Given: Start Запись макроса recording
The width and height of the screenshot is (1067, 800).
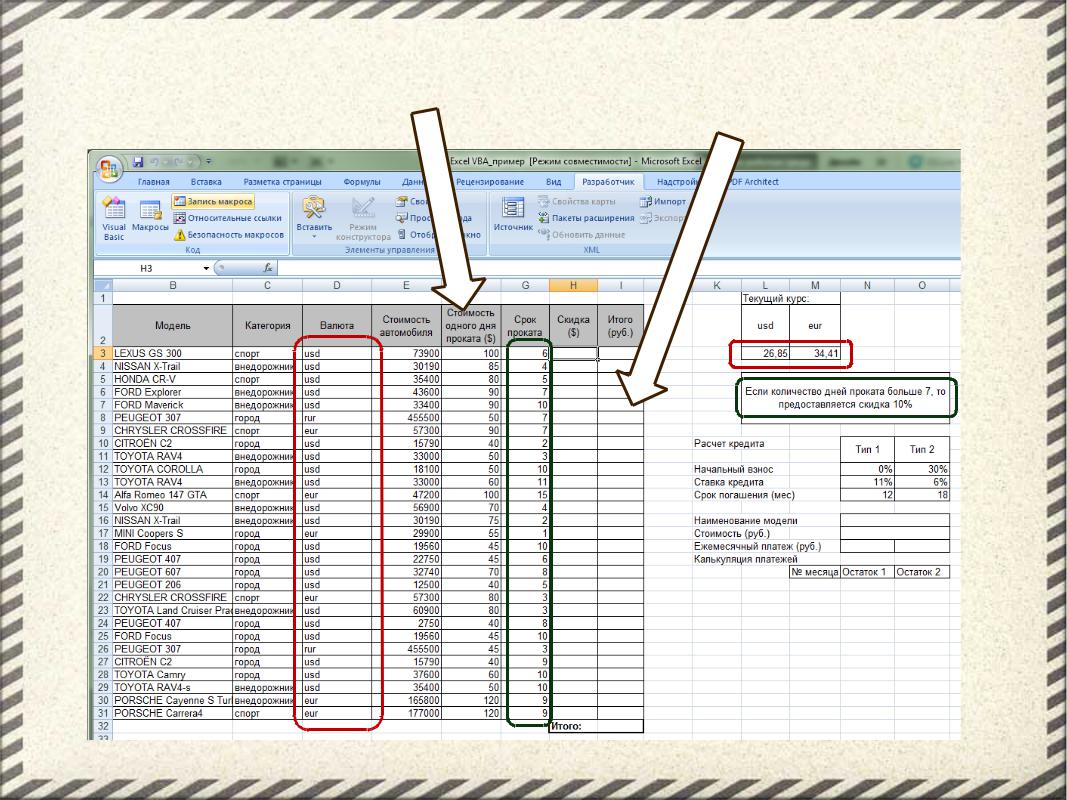Looking at the screenshot, I should pos(214,201).
